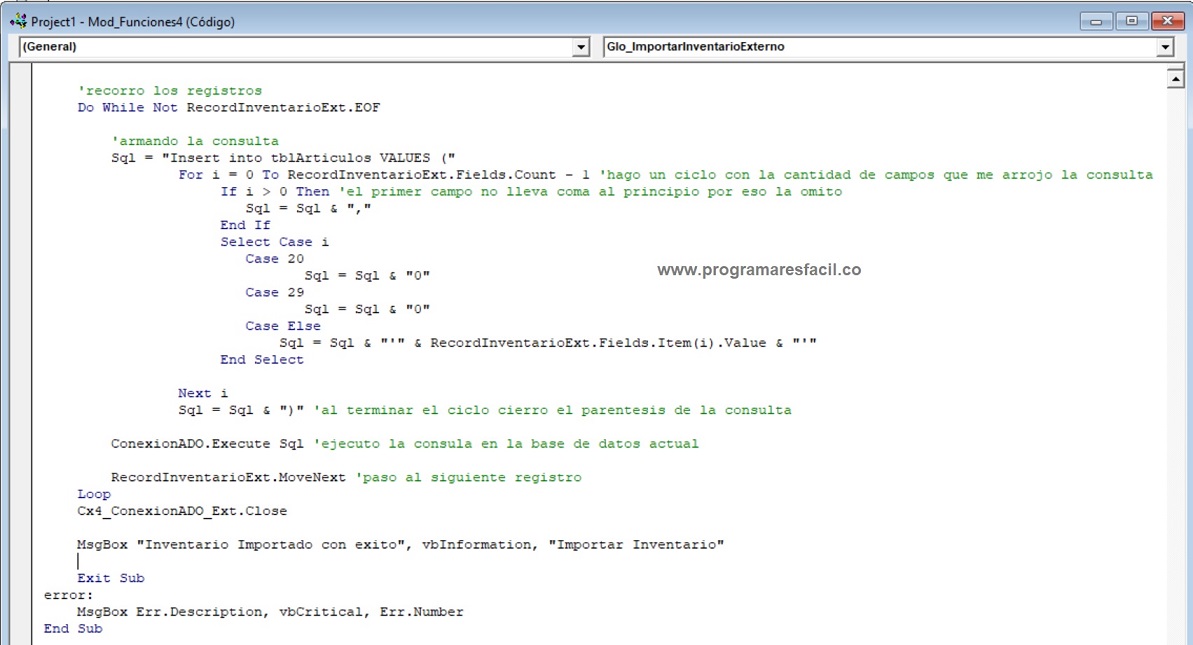Click the www.programaresfacil.co watermark text

point(758,270)
